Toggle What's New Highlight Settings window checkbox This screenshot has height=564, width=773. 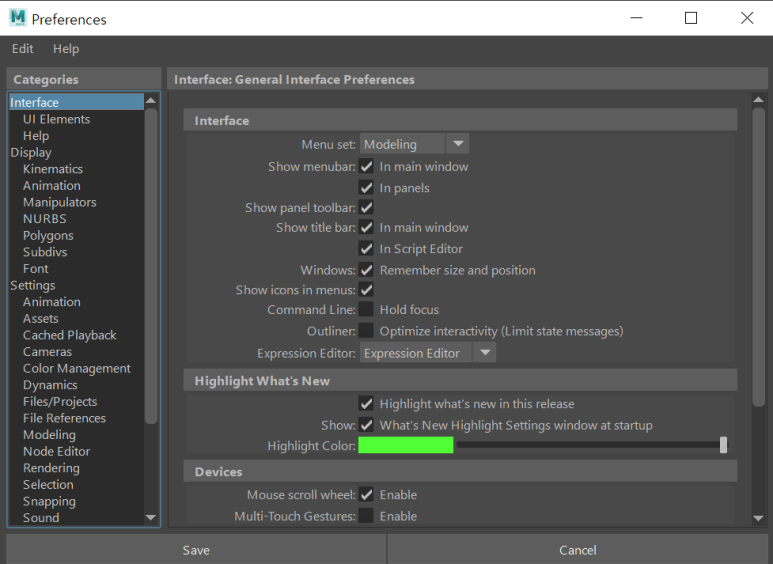click(366, 424)
